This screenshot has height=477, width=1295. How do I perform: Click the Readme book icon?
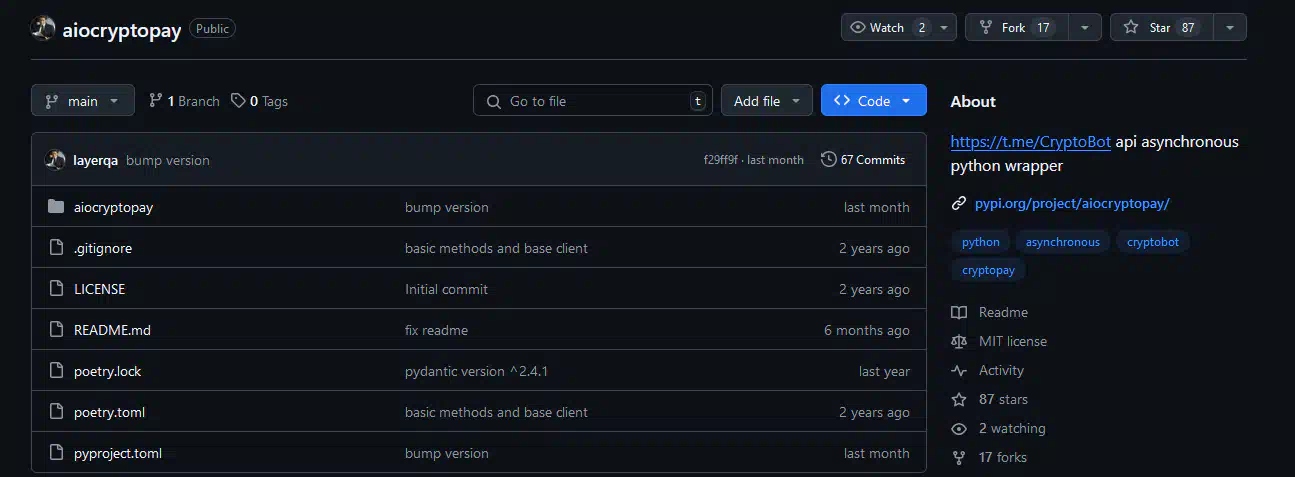[959, 312]
